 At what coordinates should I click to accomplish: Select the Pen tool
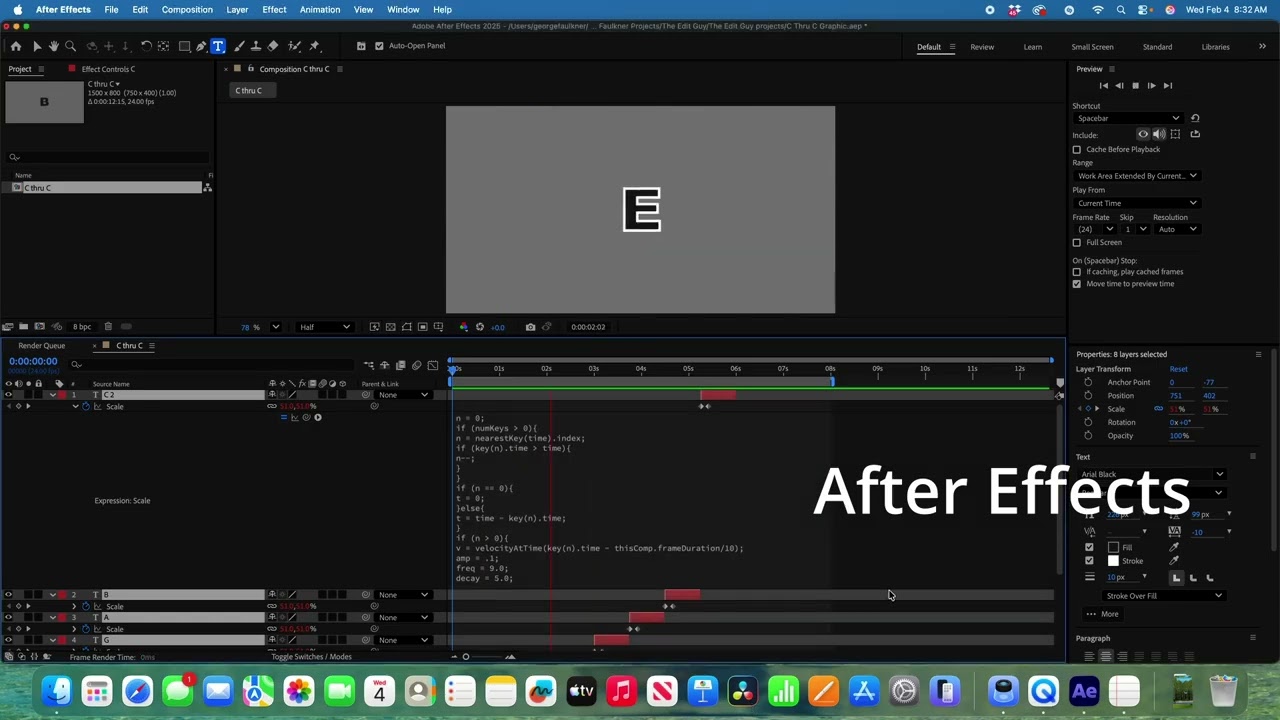201,46
